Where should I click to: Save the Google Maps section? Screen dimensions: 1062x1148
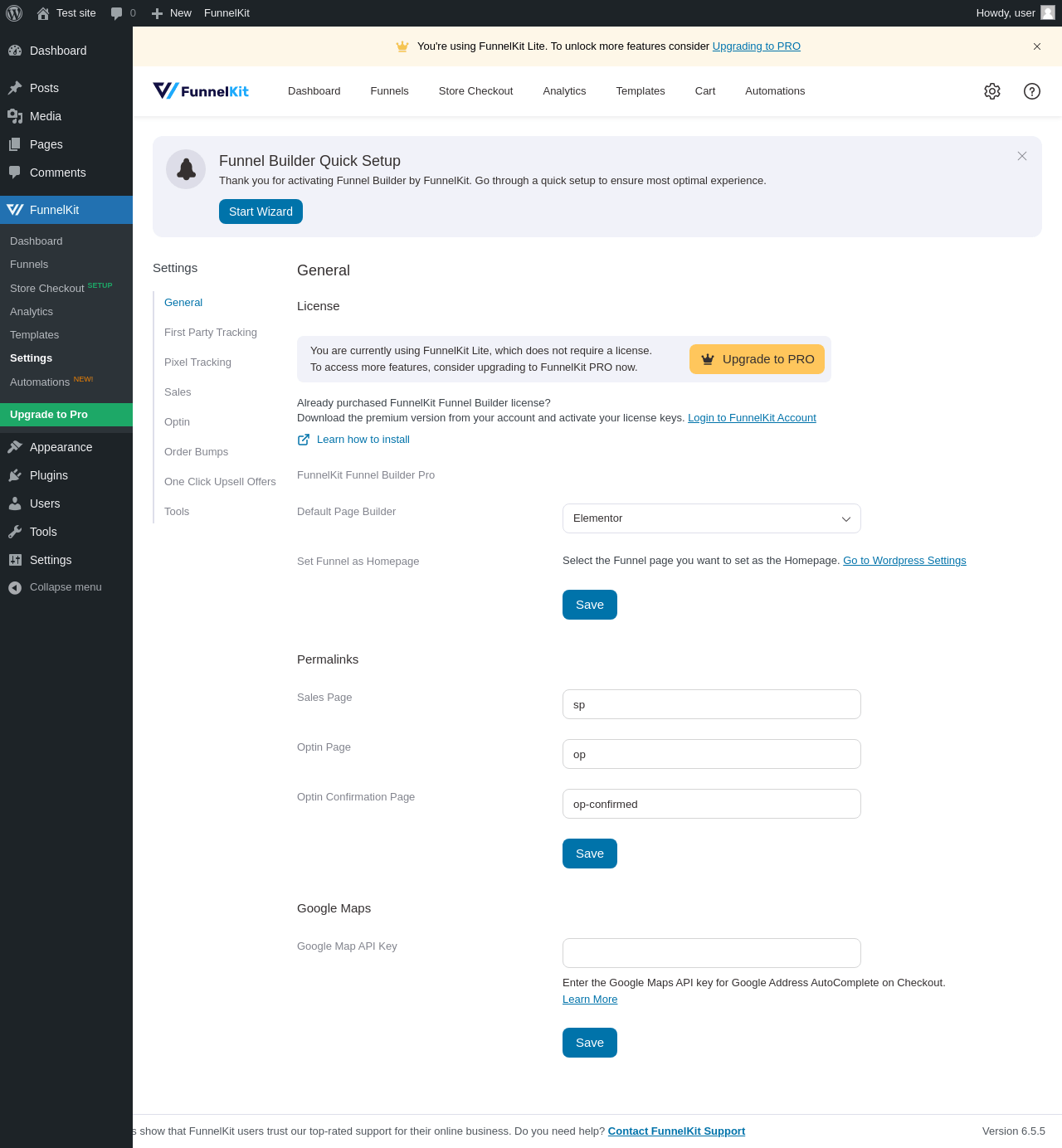[x=590, y=1043]
